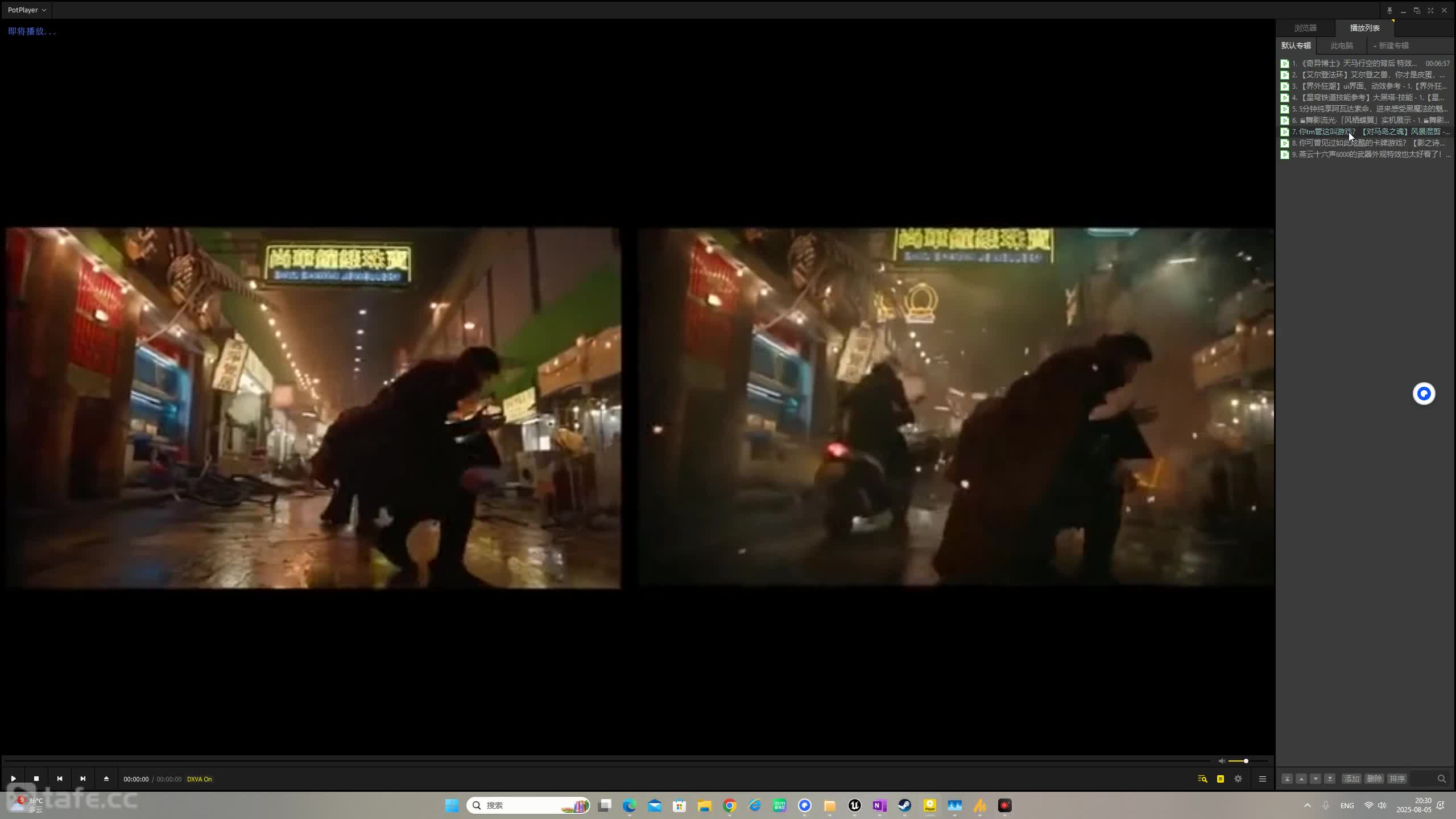Select playlist item 5 5分钟纯享阿瓦达索命

coord(1365,109)
